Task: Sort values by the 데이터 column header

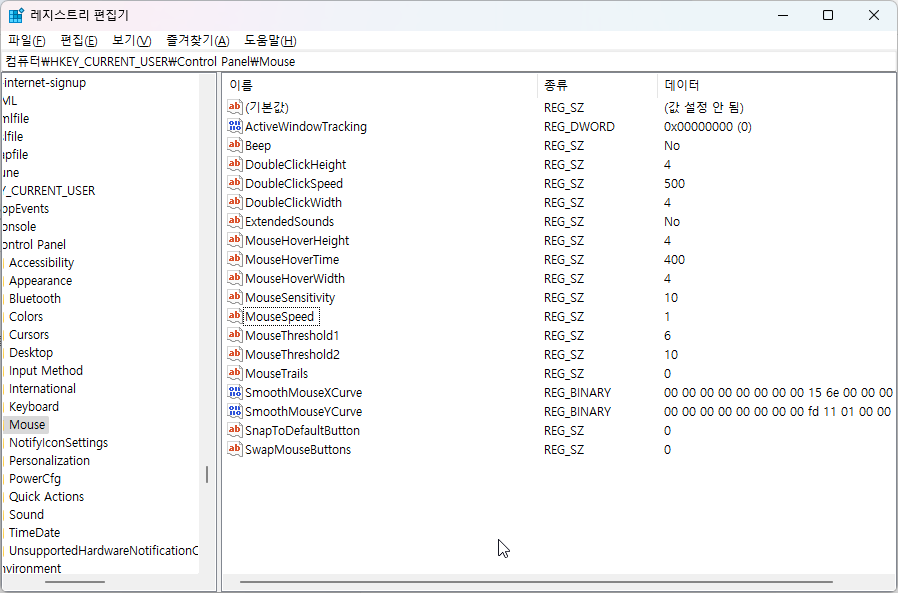Action: click(680, 85)
